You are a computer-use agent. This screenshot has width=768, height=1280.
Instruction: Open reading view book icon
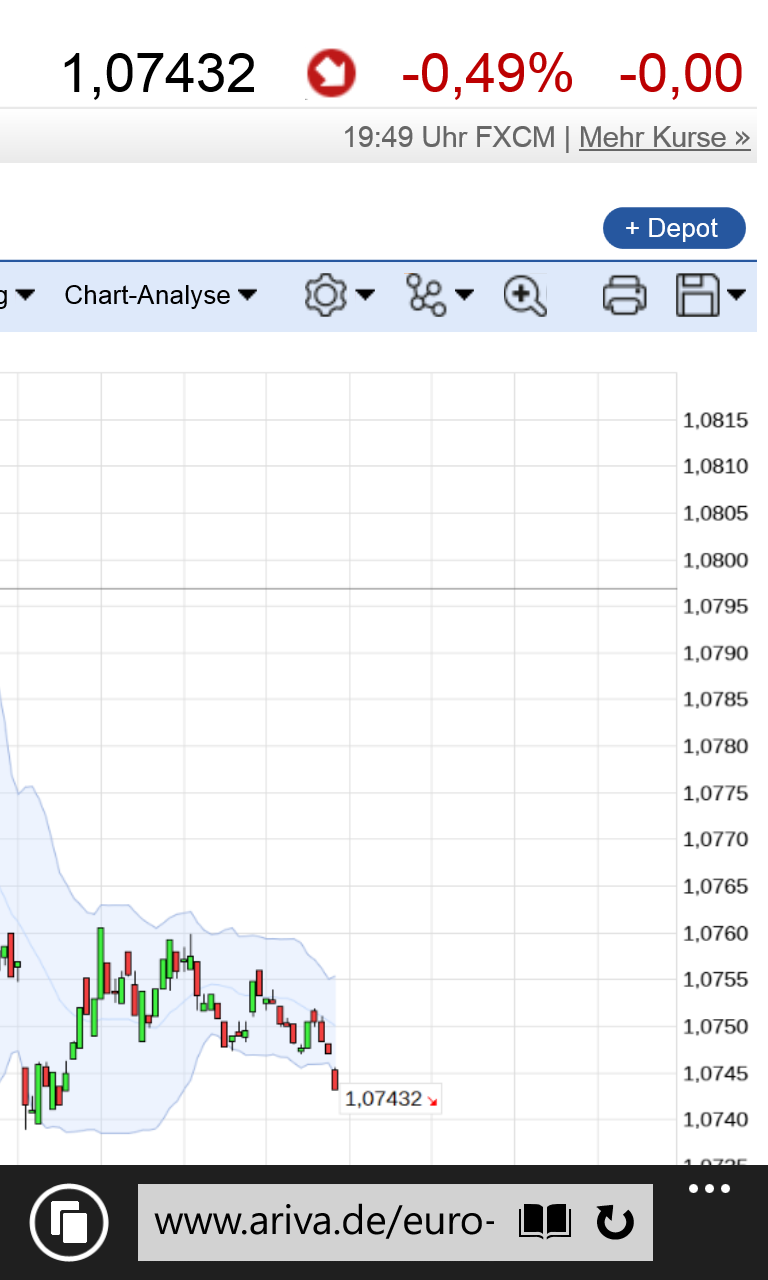pyautogui.click(x=545, y=1222)
